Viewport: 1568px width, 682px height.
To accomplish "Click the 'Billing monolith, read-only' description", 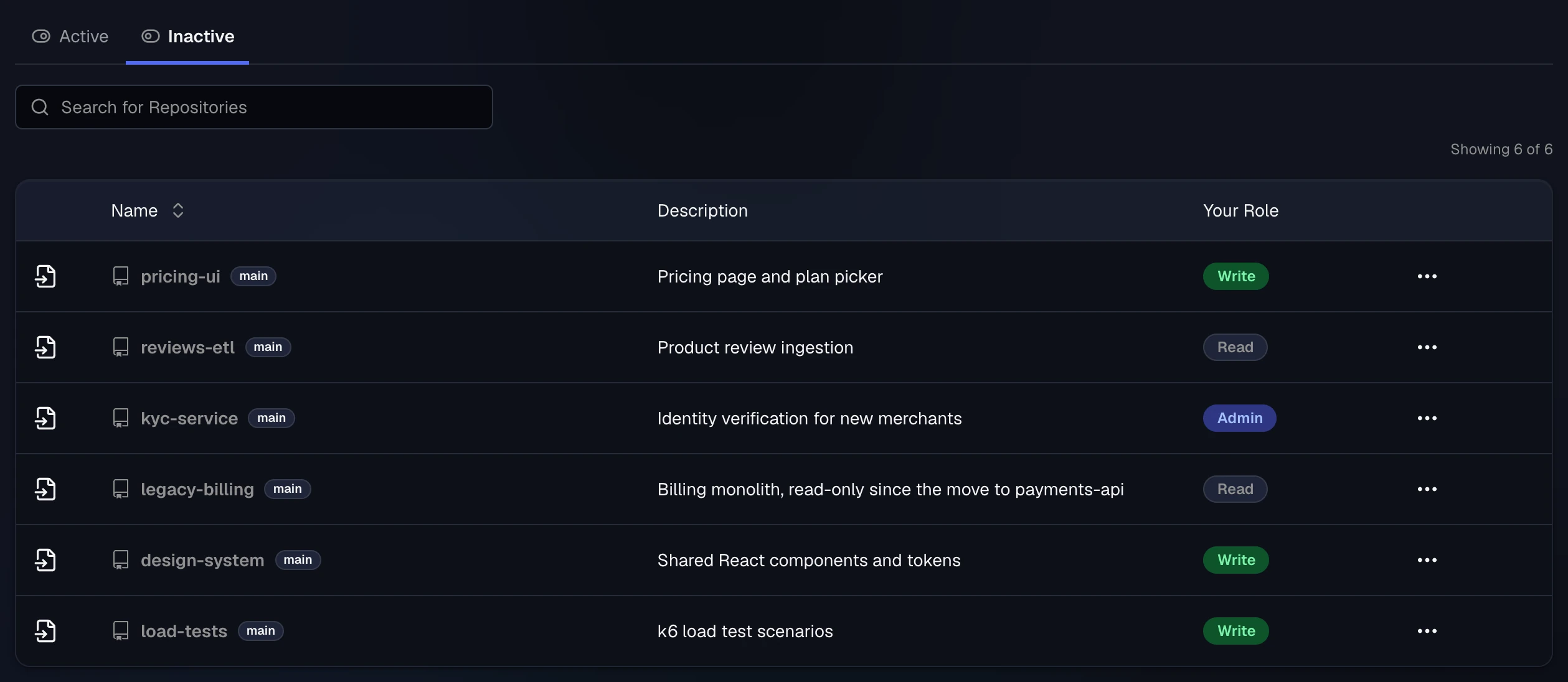I will (890, 489).
